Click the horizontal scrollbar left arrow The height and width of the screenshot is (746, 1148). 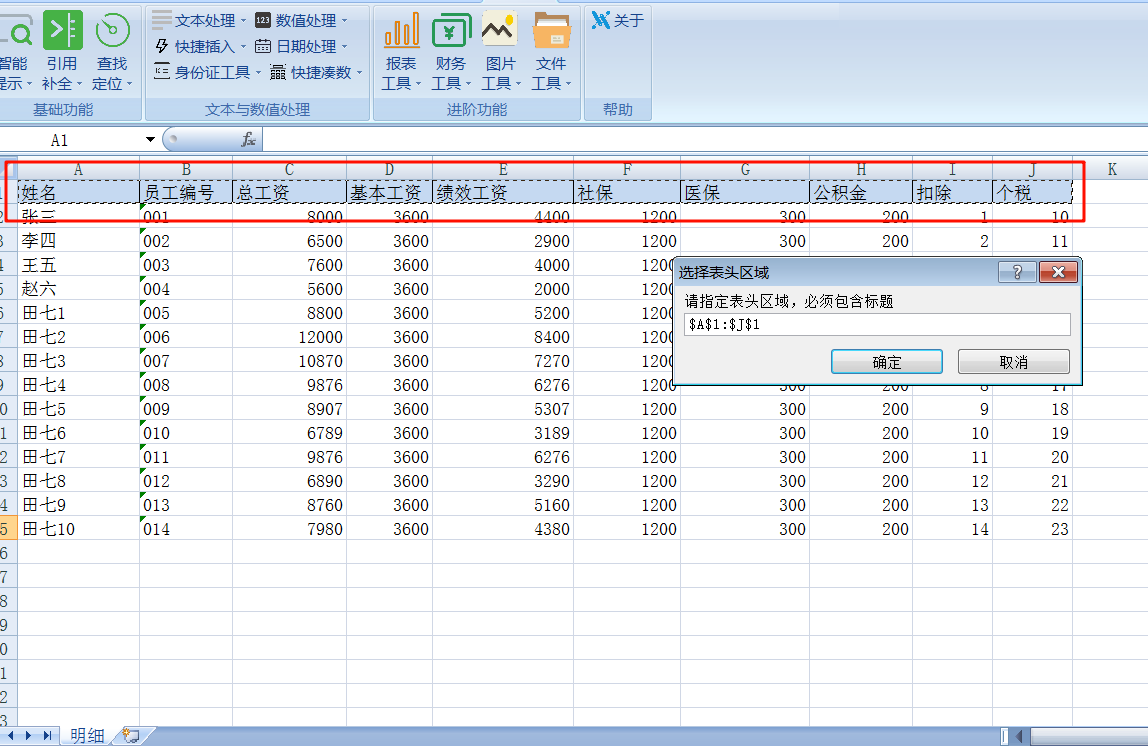1018,736
